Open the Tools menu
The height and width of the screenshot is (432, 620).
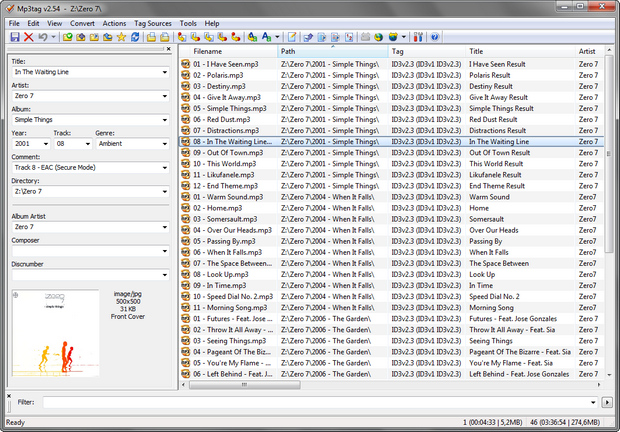tap(188, 24)
